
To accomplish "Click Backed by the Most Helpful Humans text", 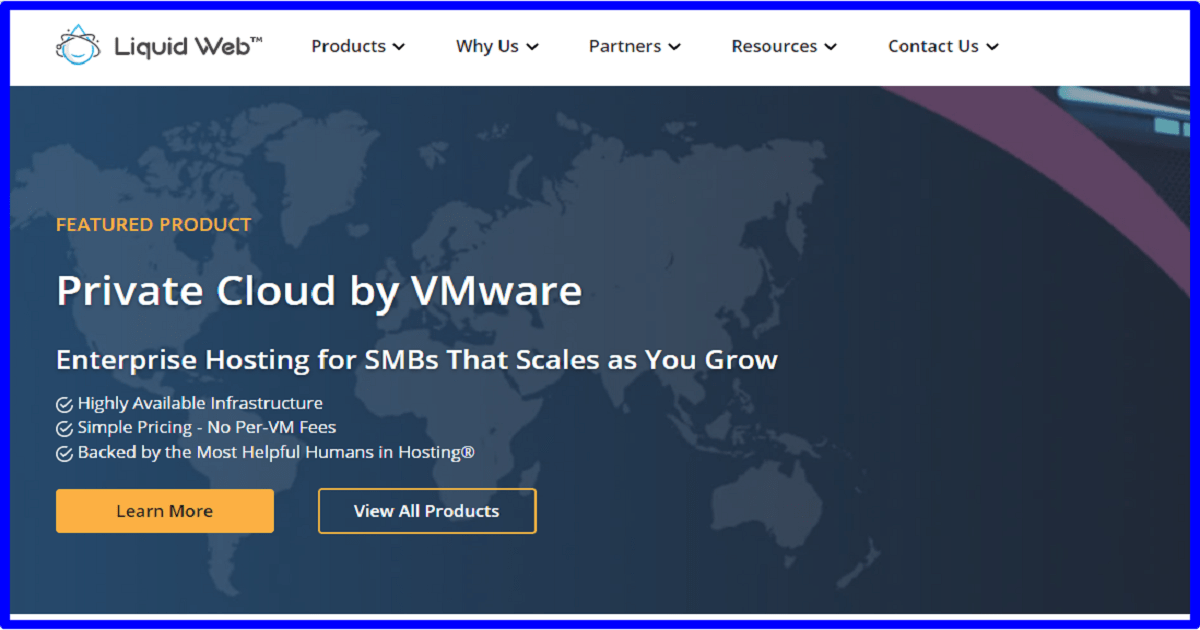I will click(x=276, y=452).
